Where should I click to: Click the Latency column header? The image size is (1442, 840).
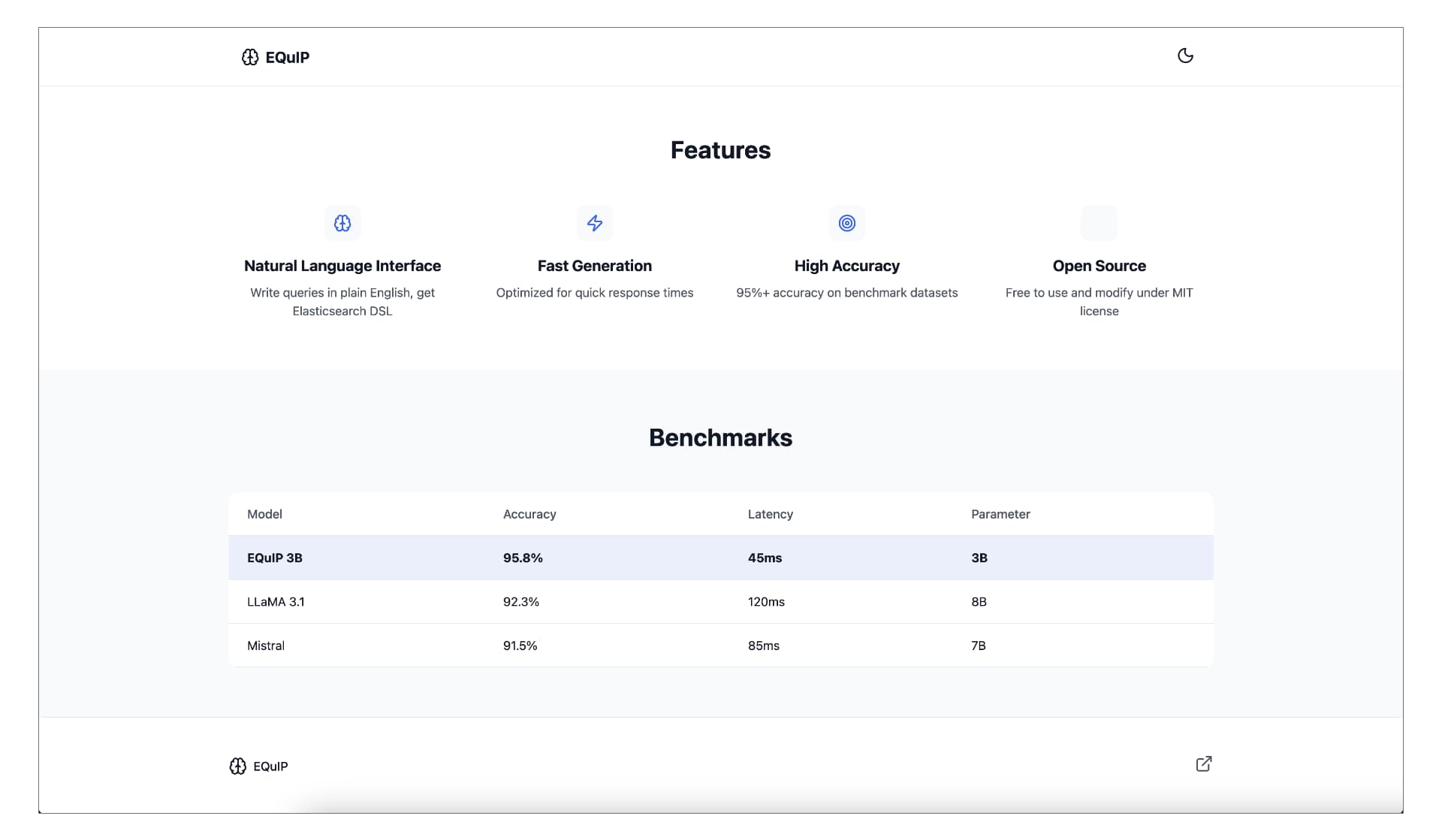[771, 514]
